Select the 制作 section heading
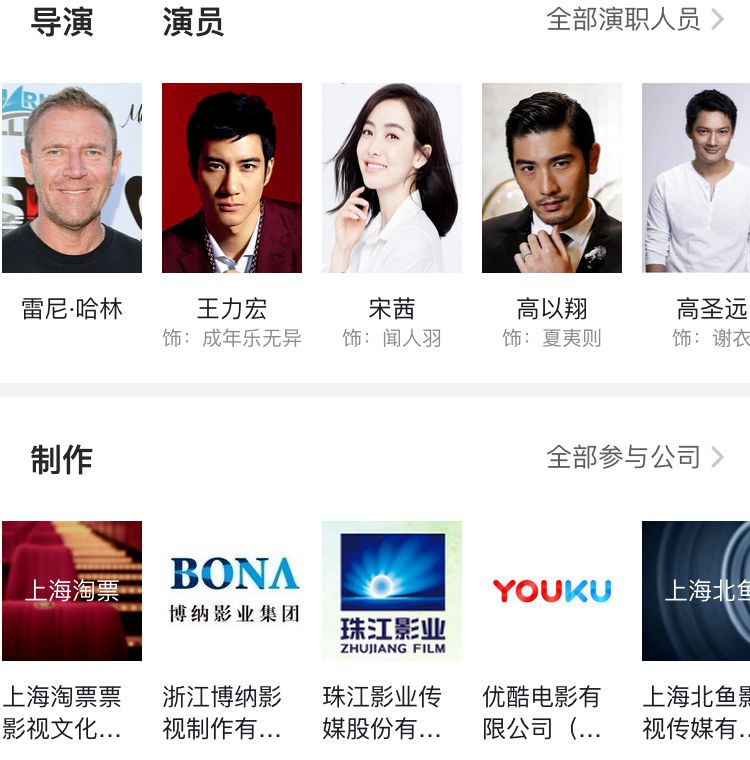Viewport: 750px width, 760px height. click(x=62, y=459)
